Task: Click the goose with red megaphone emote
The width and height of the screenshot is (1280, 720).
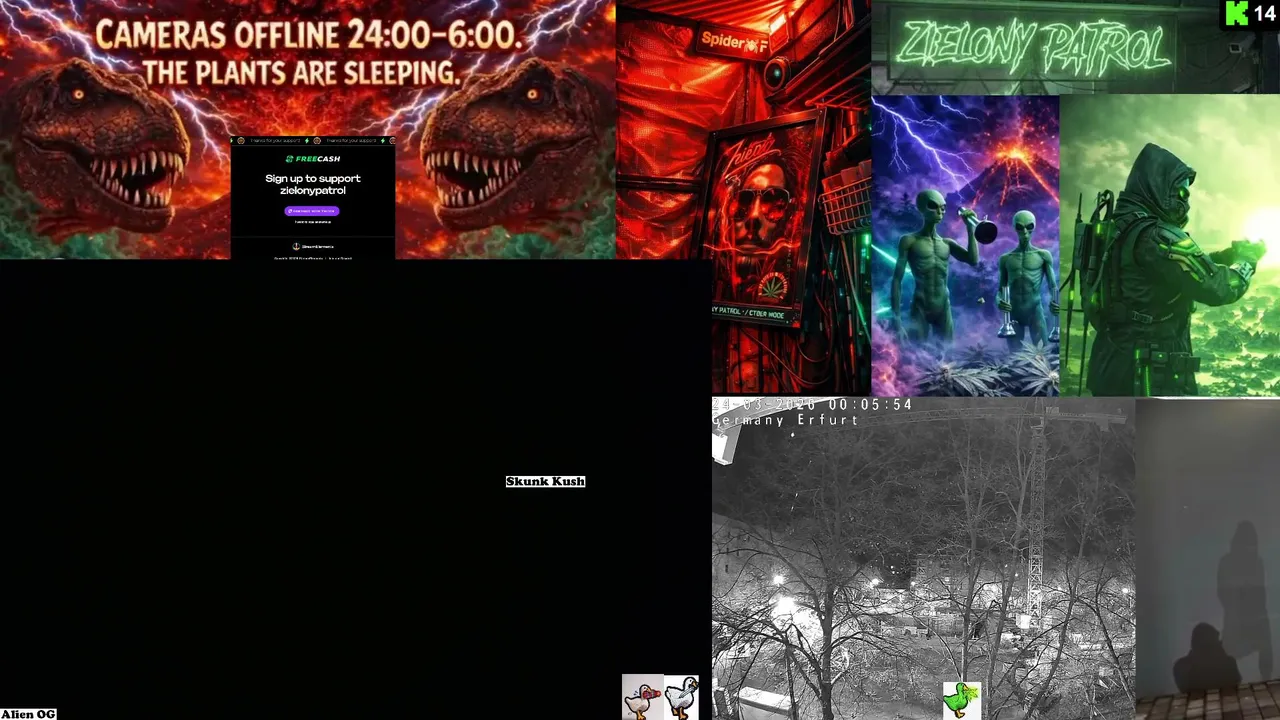Action: click(642, 697)
